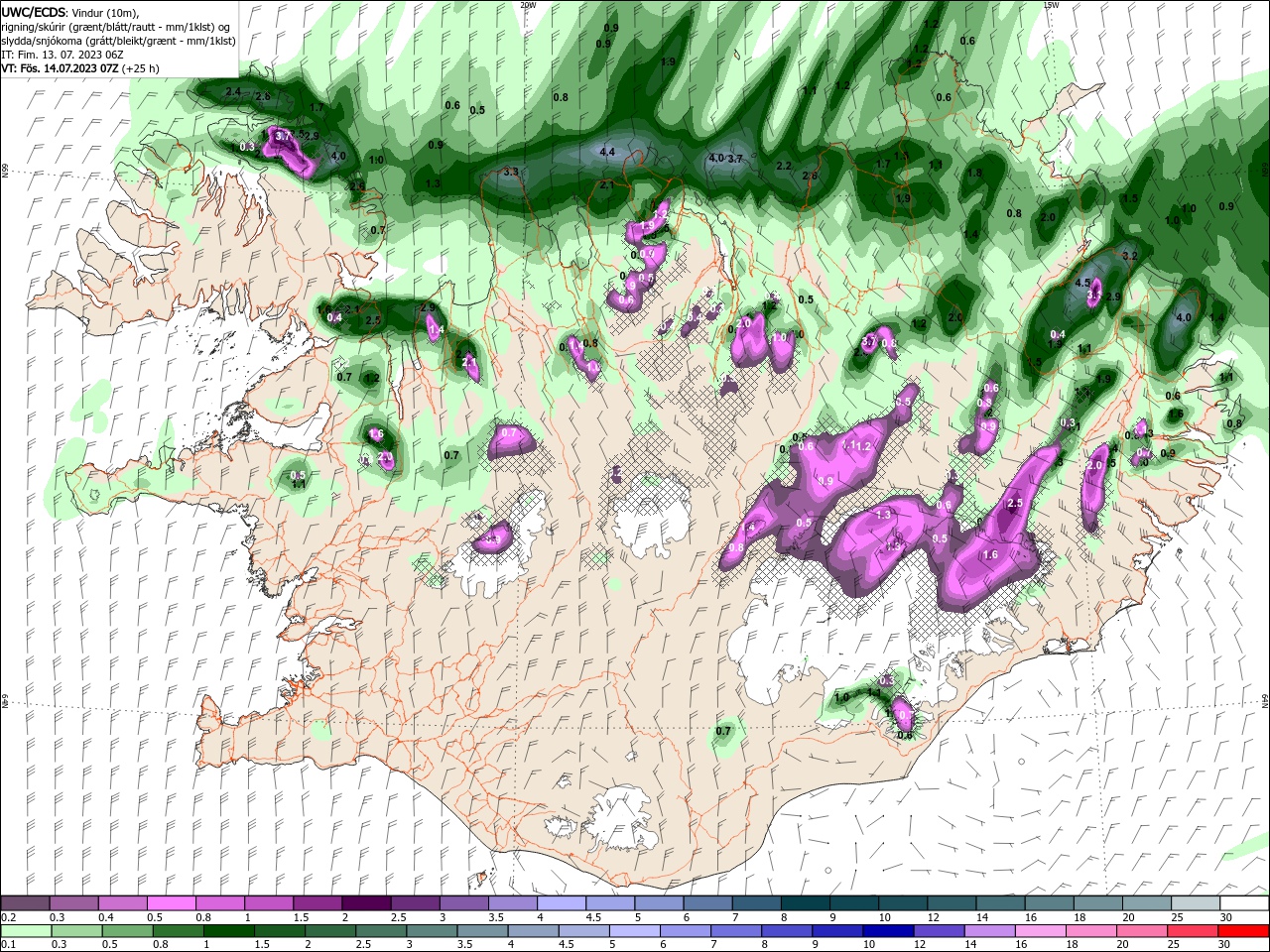Select the light lavender snow swatch at 4

click(562, 903)
